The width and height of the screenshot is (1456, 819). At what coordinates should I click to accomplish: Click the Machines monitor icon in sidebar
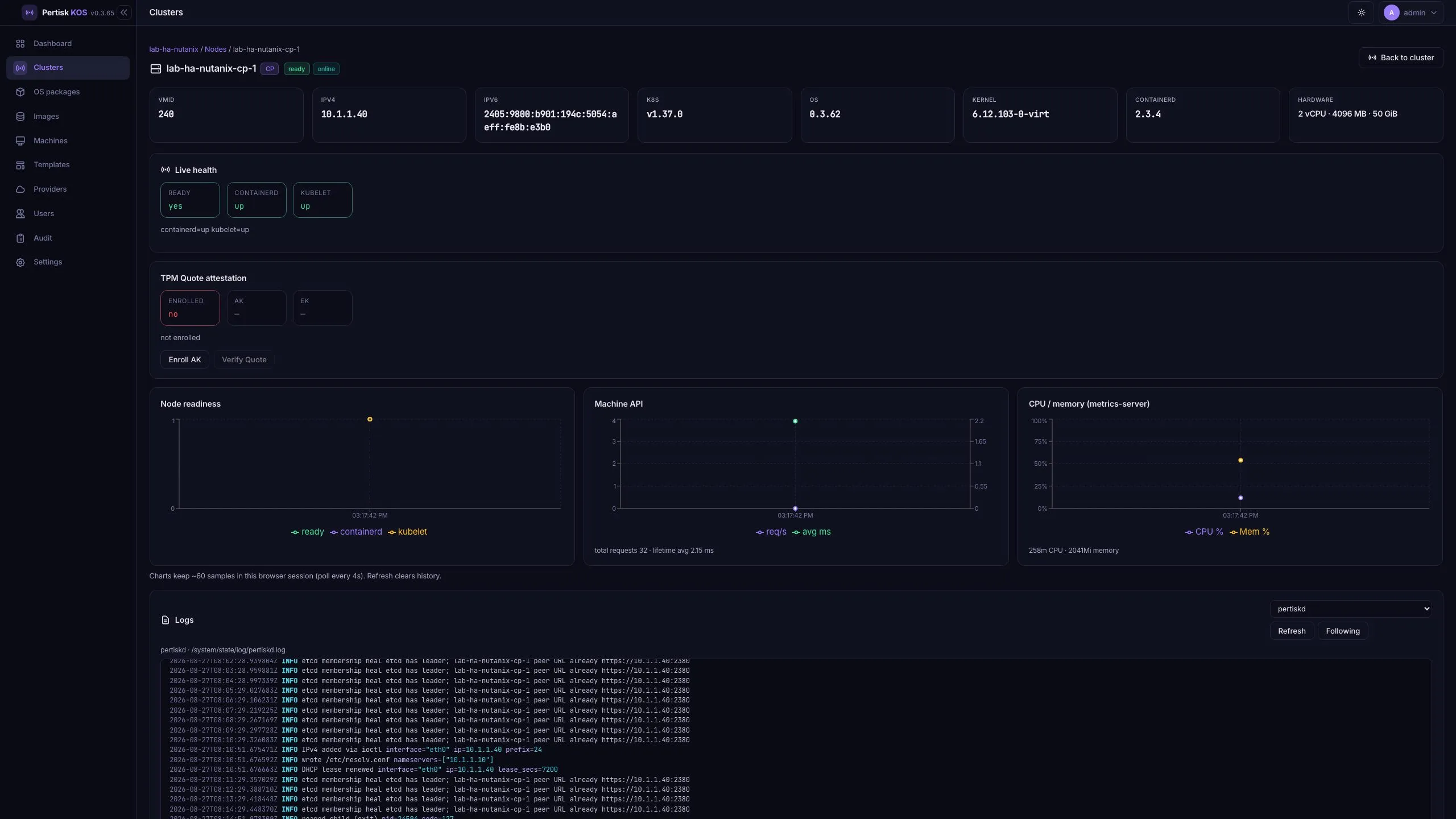click(x=20, y=140)
